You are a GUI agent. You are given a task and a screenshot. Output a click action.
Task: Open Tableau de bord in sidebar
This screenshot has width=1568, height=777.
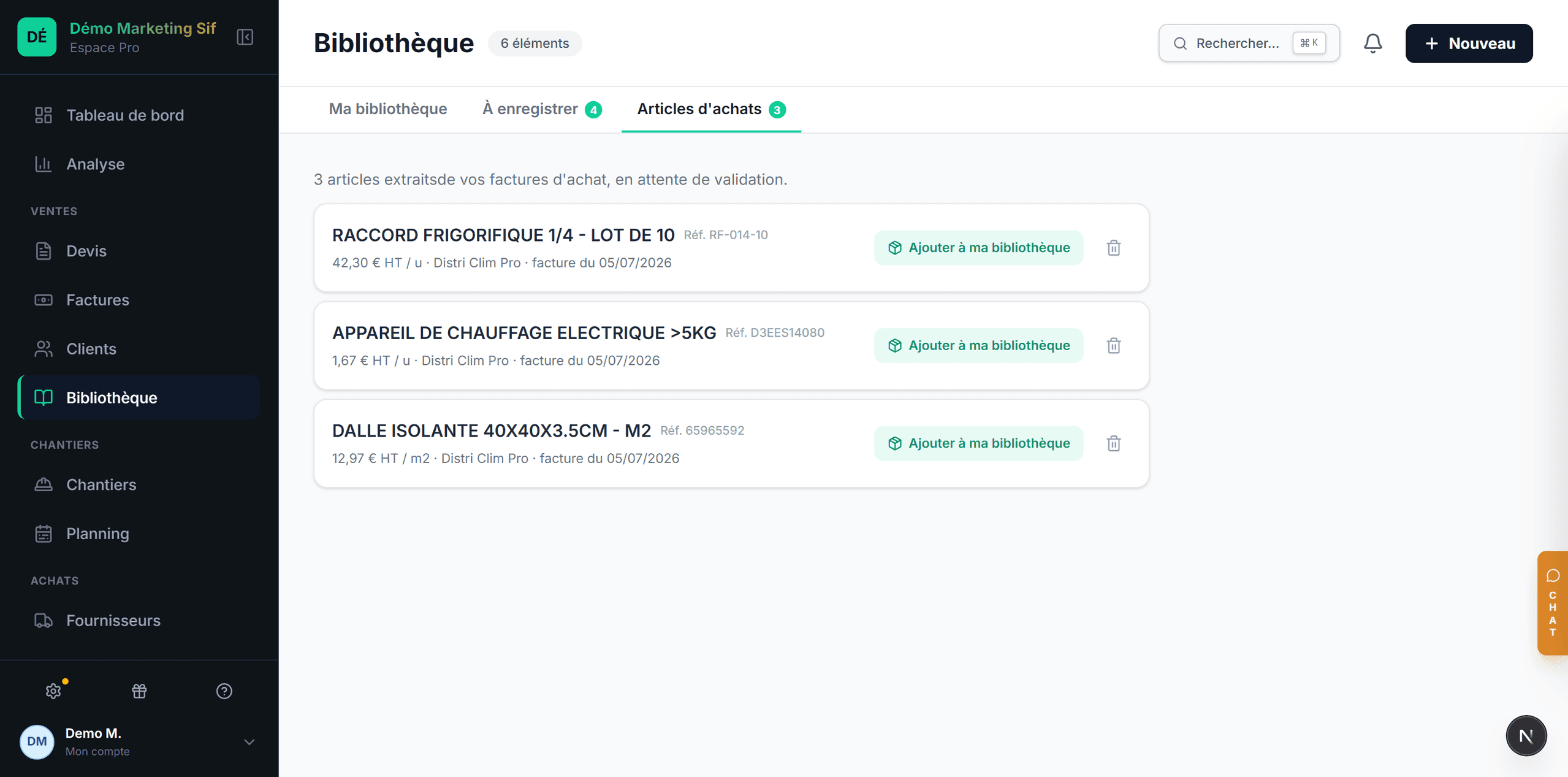(x=139, y=115)
